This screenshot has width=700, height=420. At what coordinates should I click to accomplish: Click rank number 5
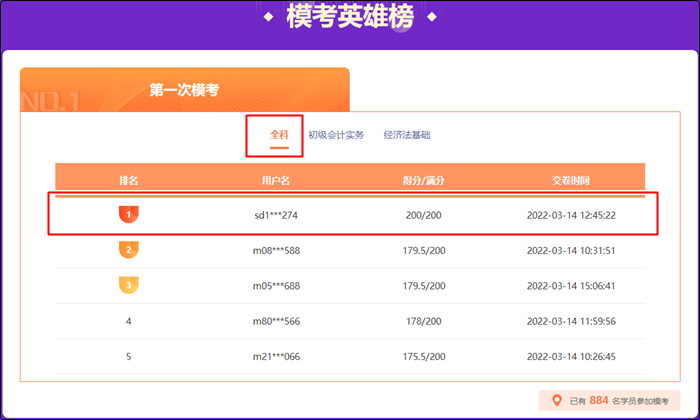tap(129, 356)
